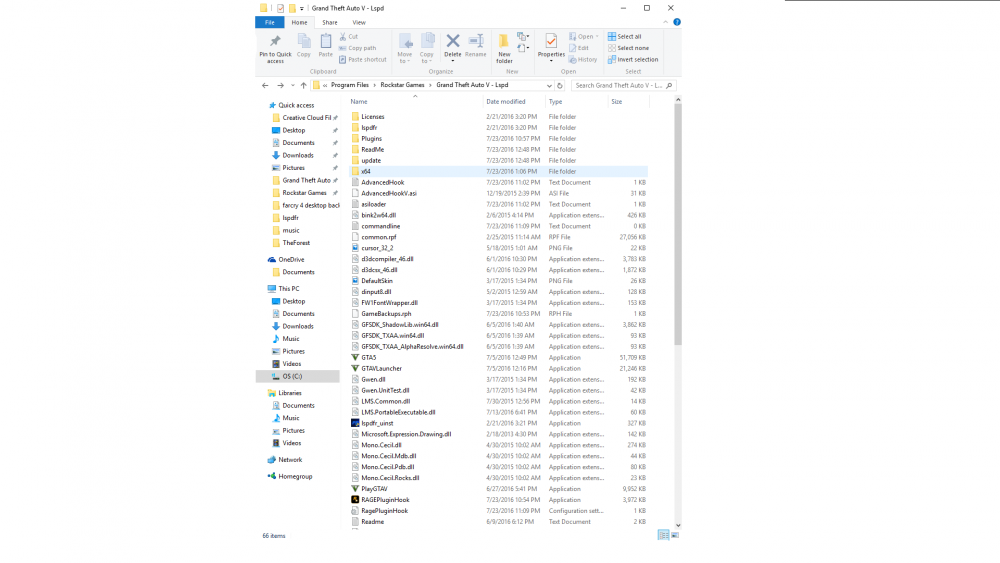Open the Help question mark icon
This screenshot has height=563, width=1000.
[x=677, y=22]
